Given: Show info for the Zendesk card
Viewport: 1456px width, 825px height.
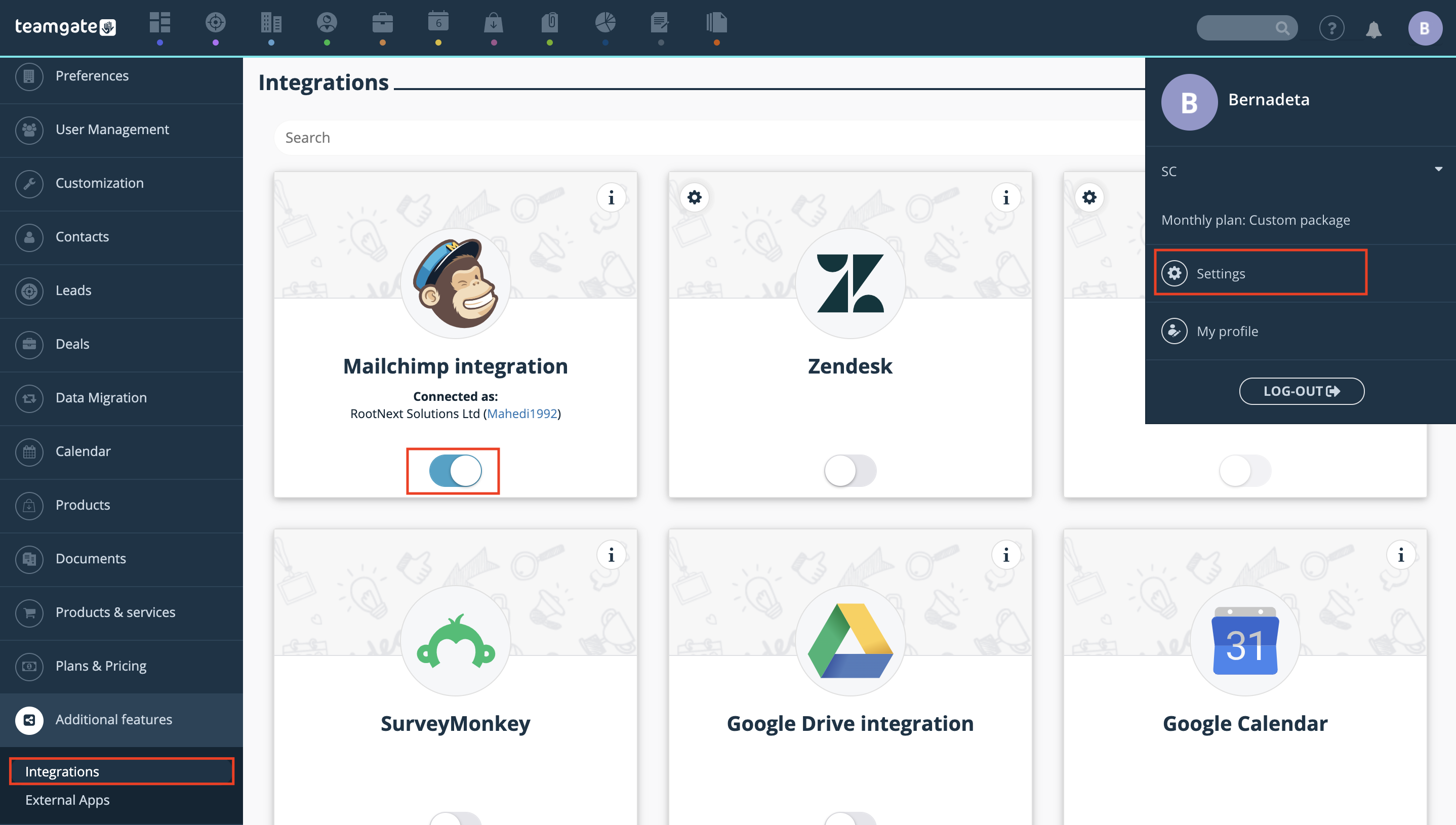Looking at the screenshot, I should pos(1006,197).
